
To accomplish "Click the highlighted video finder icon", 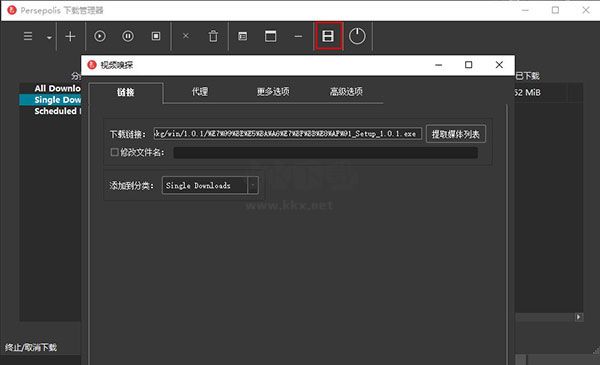I will click(328, 36).
